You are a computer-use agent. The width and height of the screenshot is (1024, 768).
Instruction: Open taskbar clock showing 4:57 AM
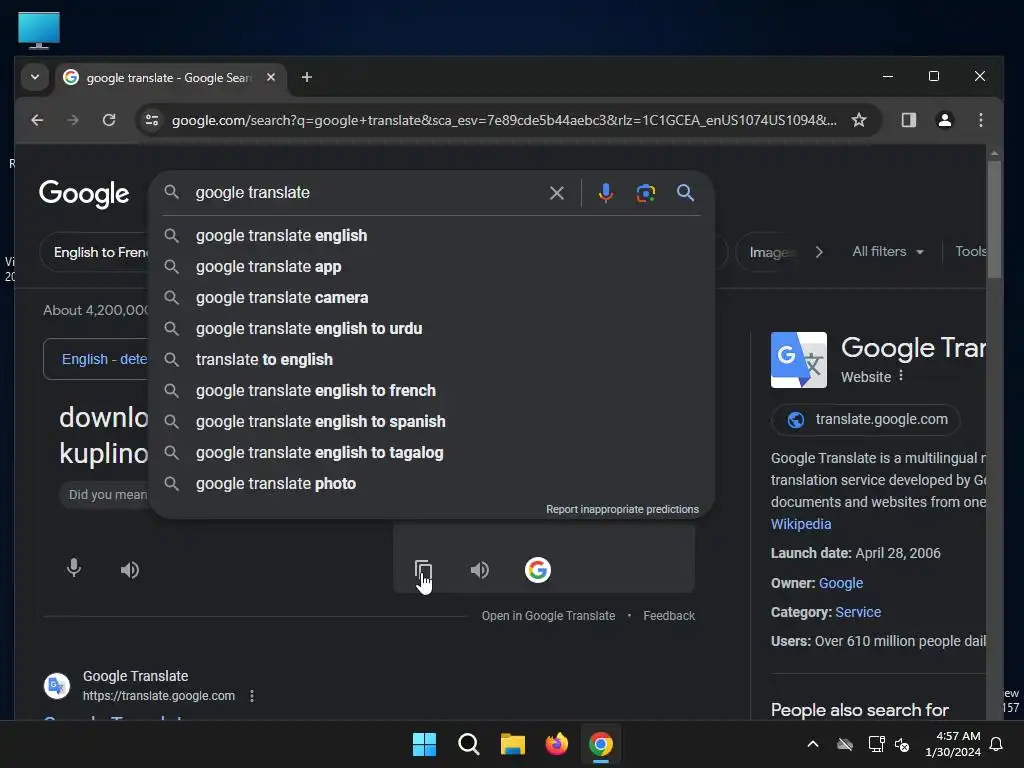click(x=952, y=744)
